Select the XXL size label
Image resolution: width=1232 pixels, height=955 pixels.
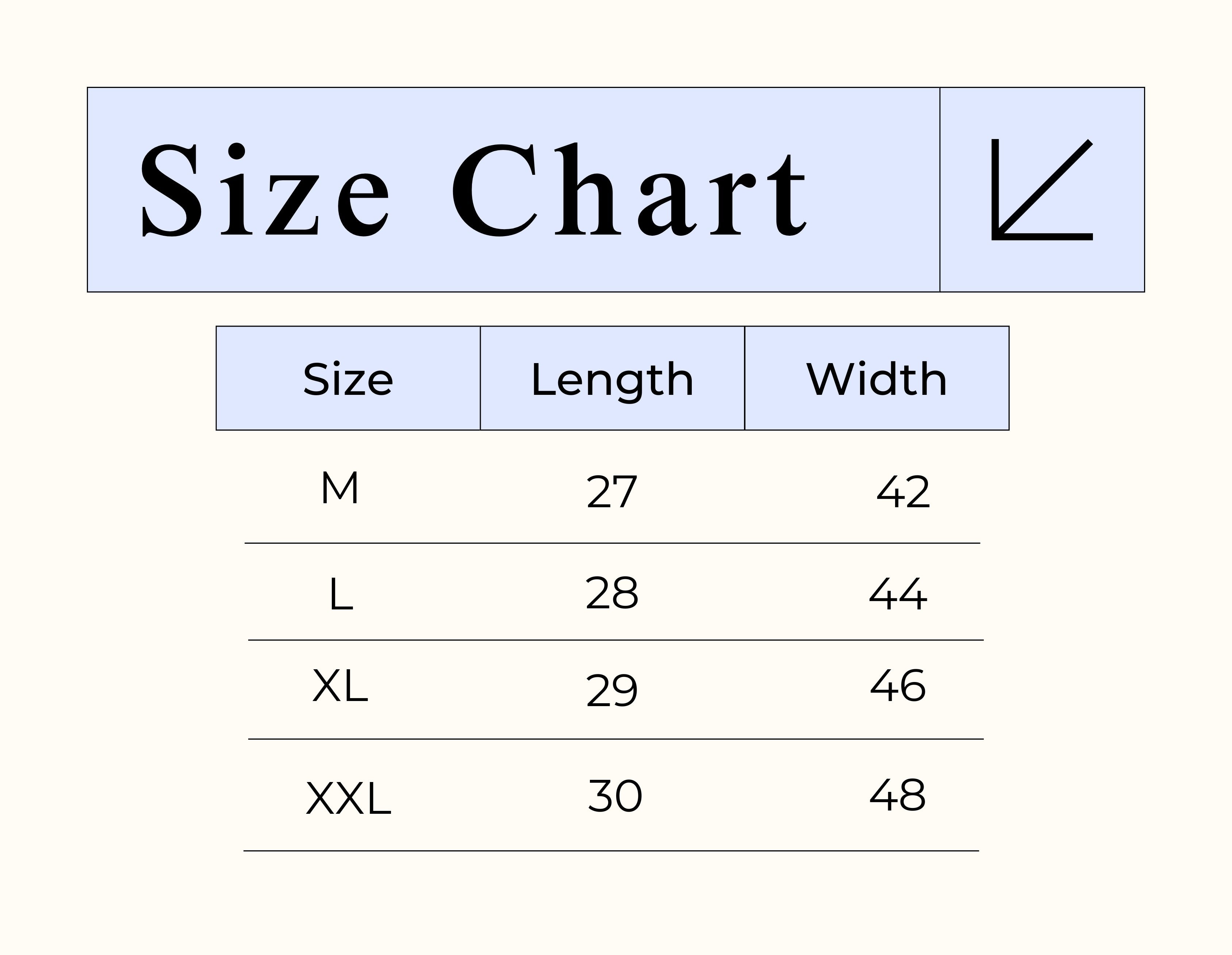(x=348, y=799)
